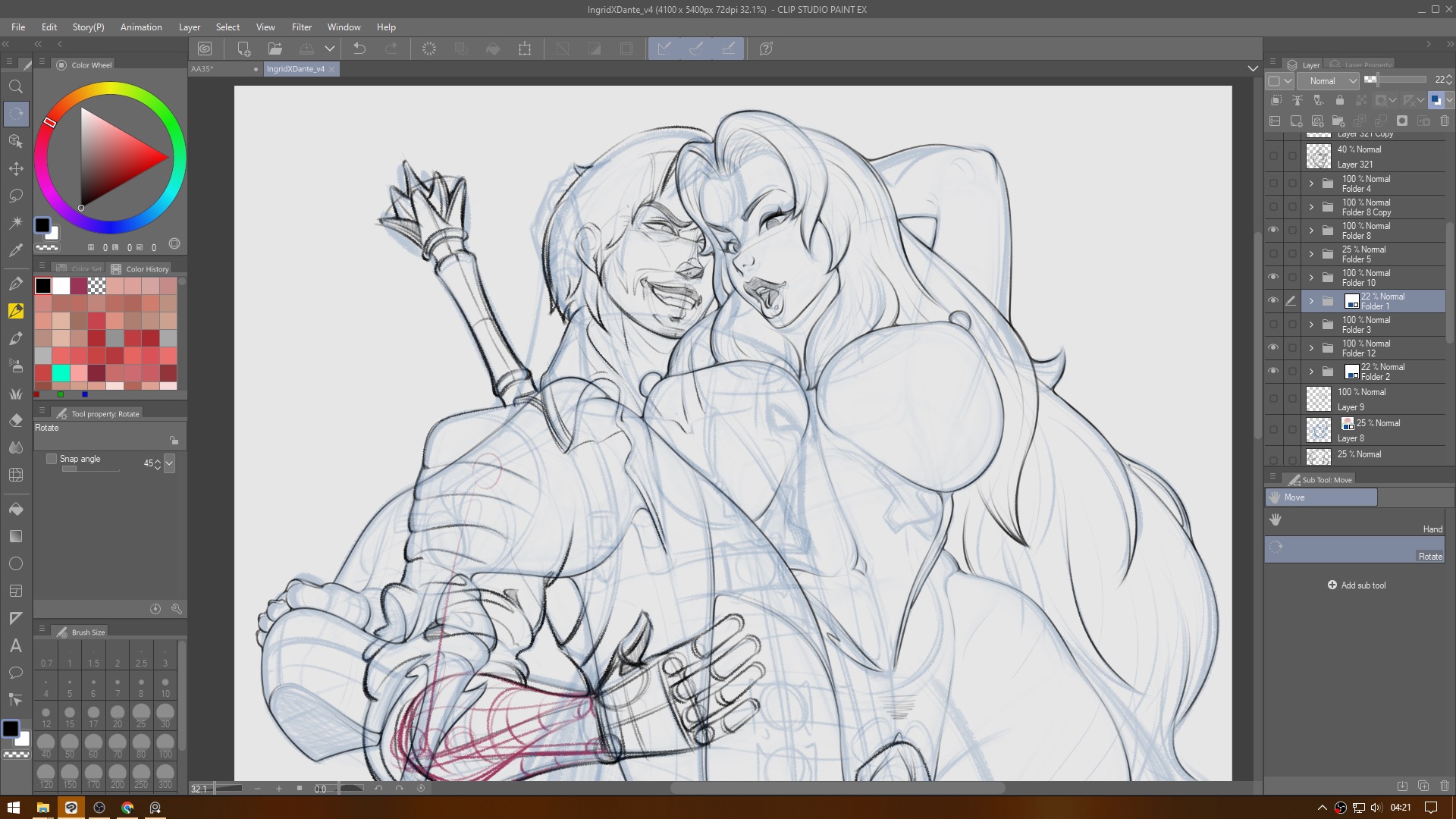The width and height of the screenshot is (1456, 819).
Task: Select the Eyedropper tool
Action: [16, 250]
